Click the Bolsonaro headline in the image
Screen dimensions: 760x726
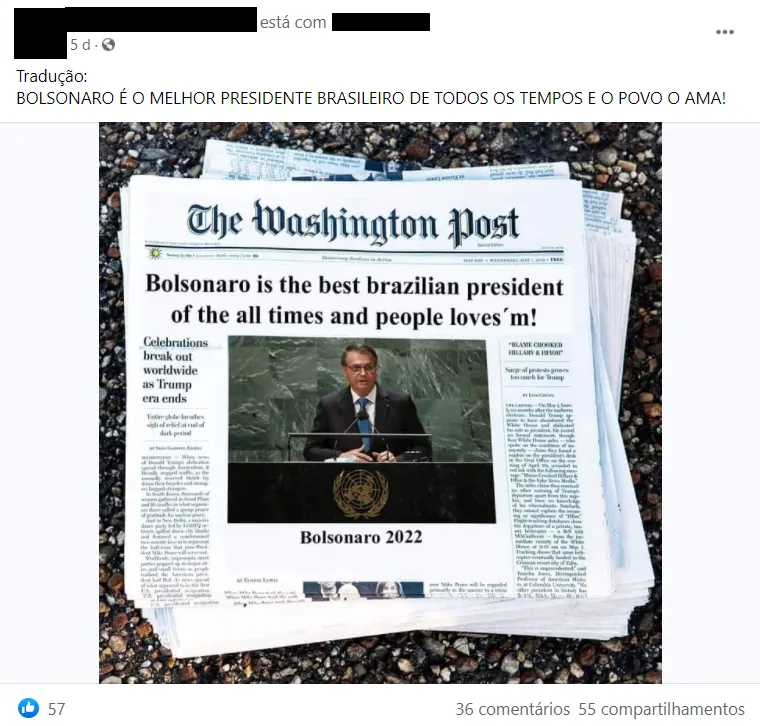354,300
